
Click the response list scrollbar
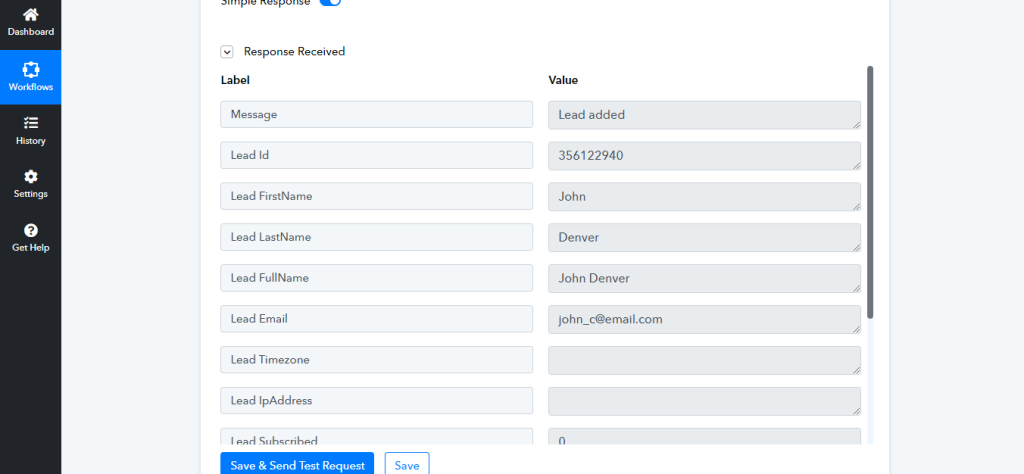point(870,192)
